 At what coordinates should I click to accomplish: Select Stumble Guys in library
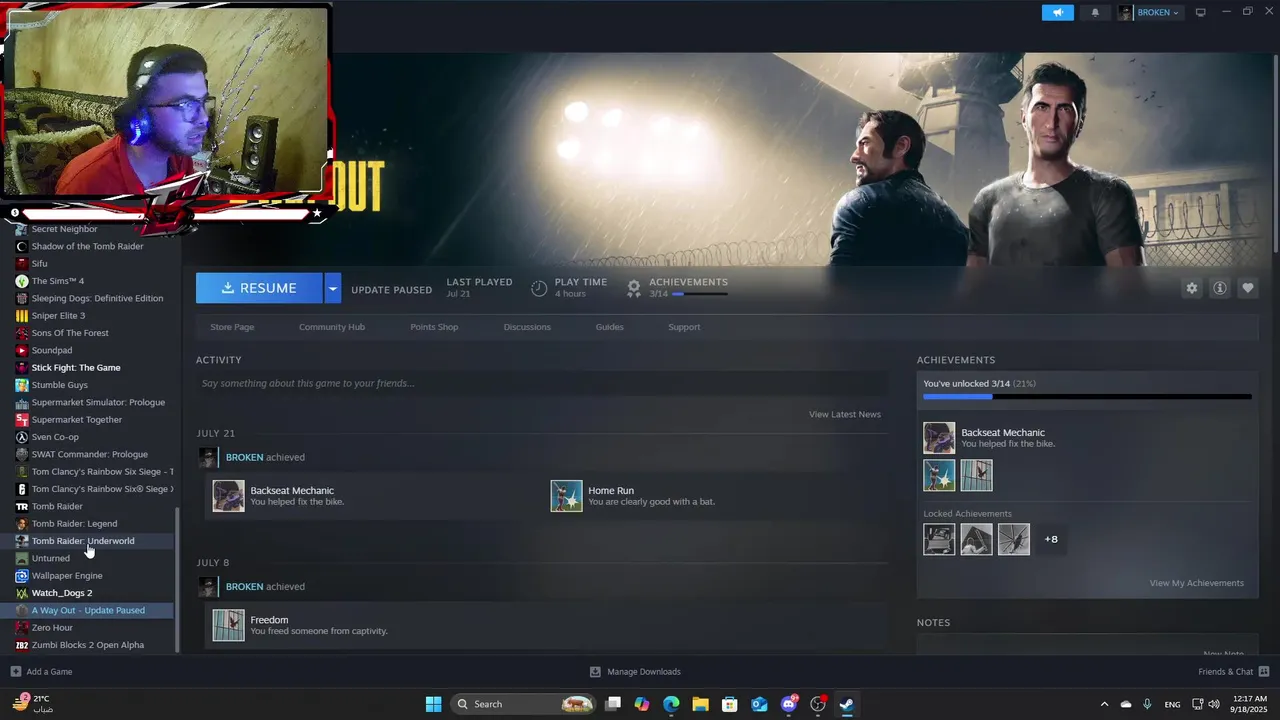60,385
